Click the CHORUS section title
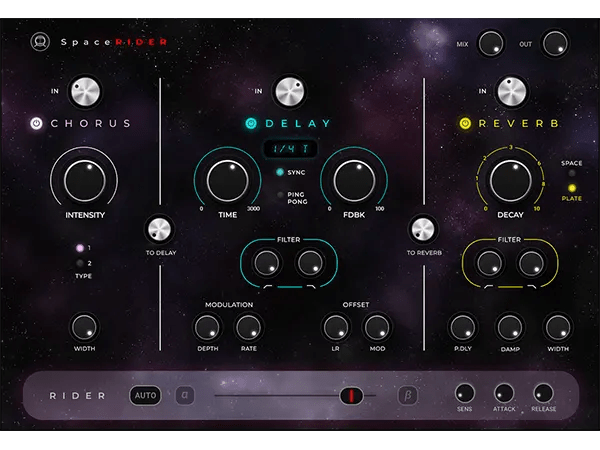The height and width of the screenshot is (450, 600). click(x=91, y=123)
